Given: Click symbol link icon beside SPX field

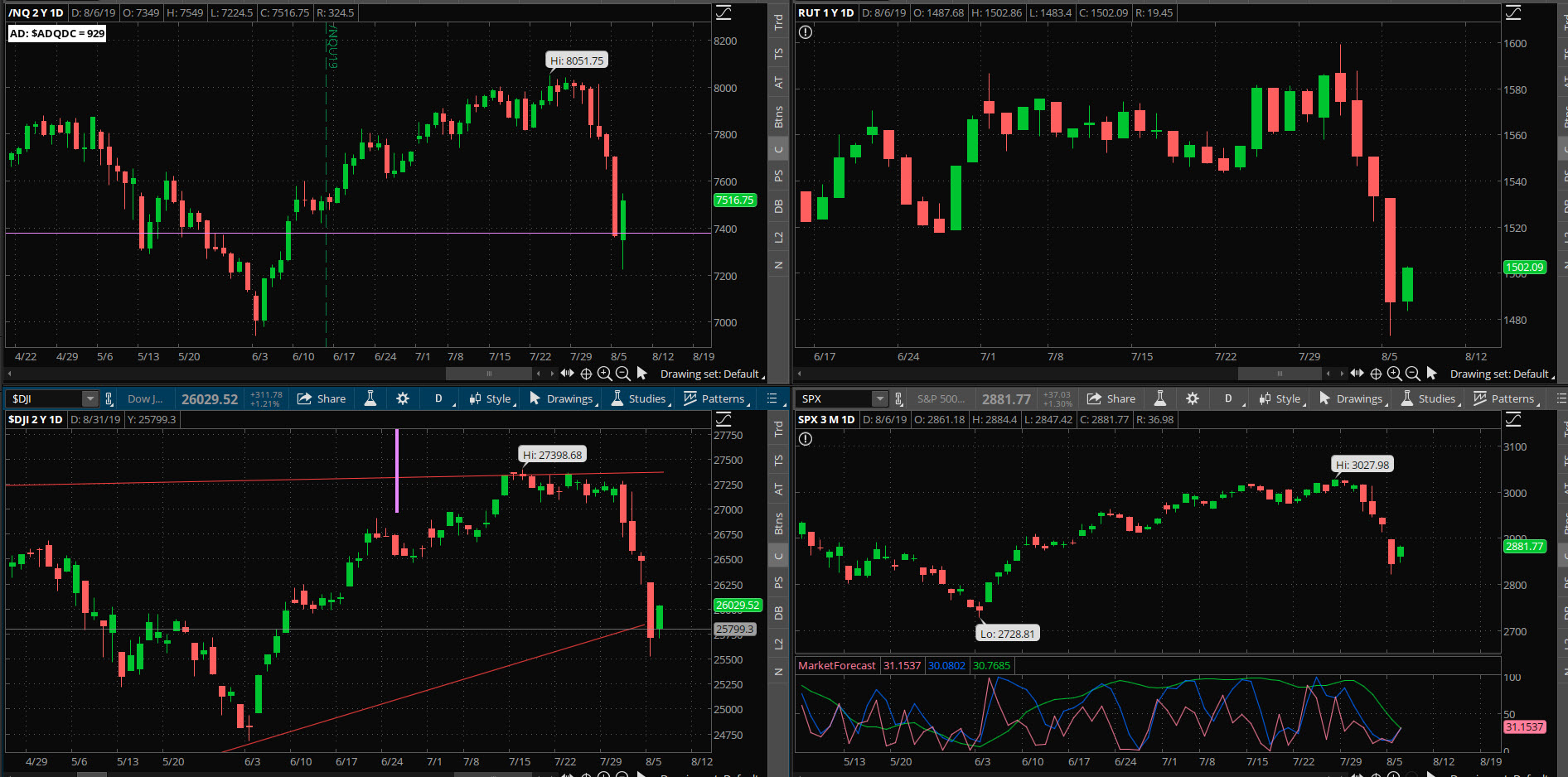Looking at the screenshot, I should tap(898, 398).
